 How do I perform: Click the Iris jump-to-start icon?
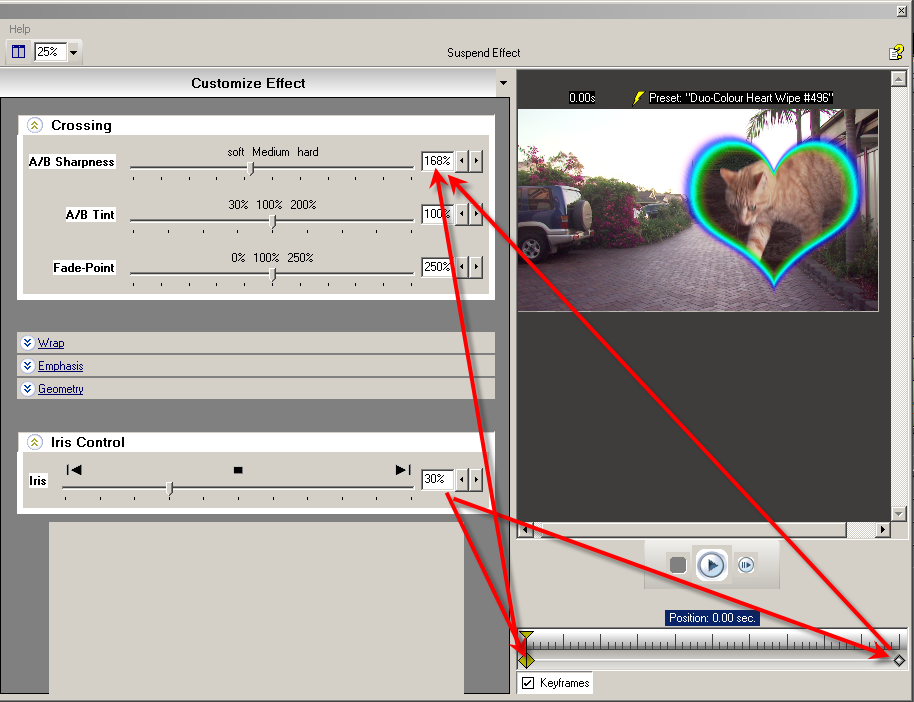74,470
